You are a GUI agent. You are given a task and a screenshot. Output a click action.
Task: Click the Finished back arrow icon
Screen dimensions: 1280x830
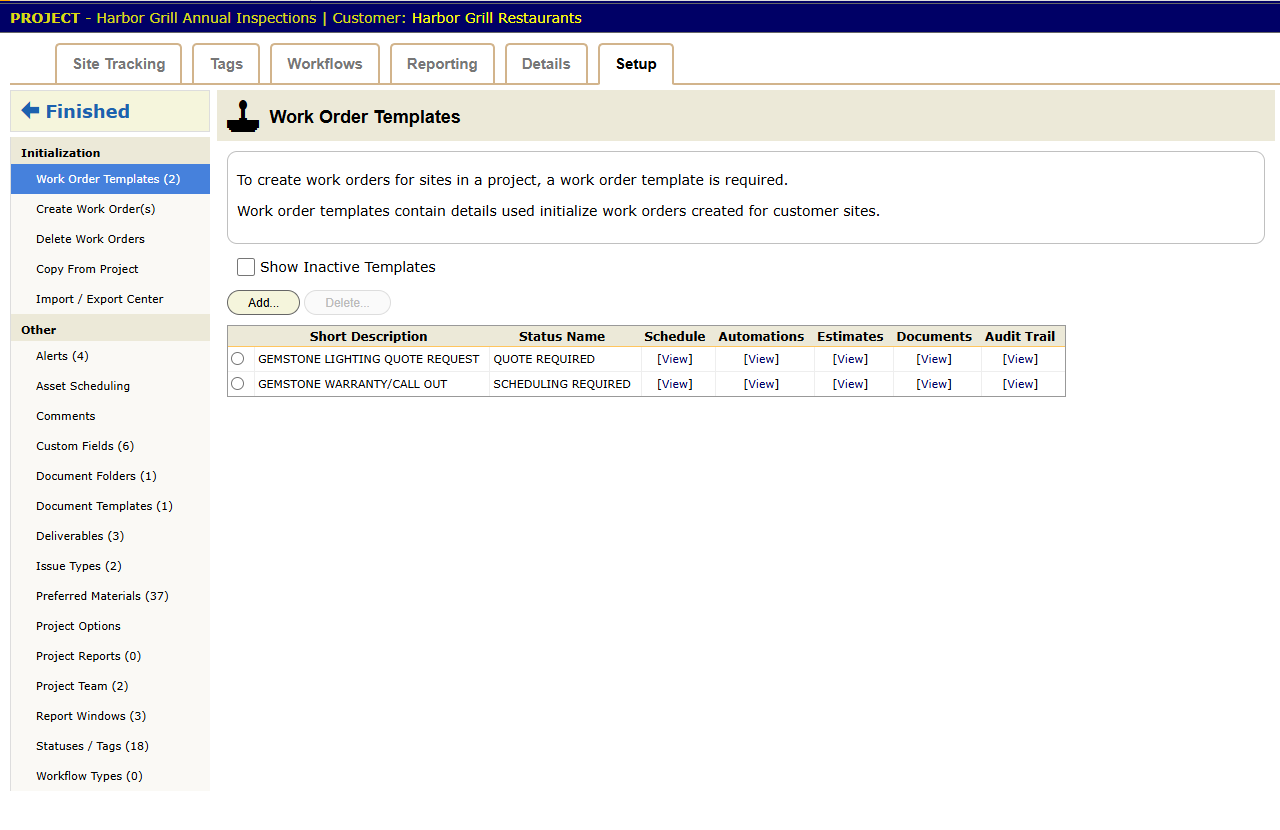coord(30,111)
